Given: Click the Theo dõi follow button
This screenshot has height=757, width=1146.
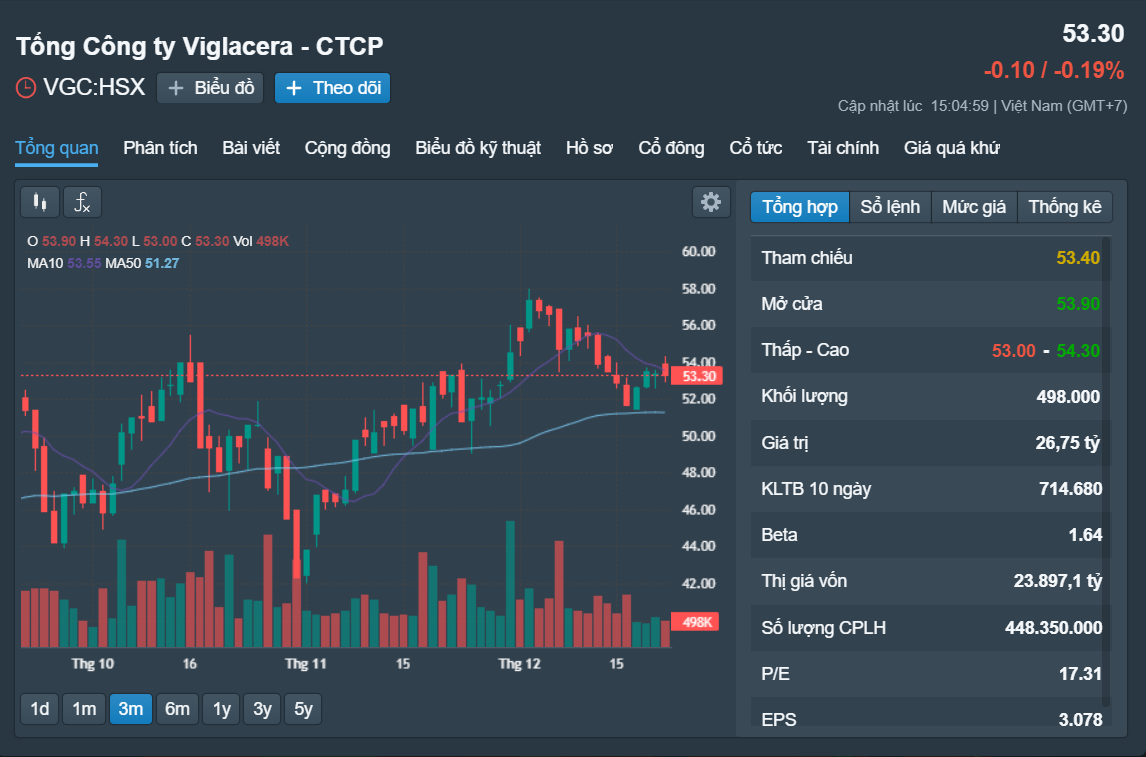Looking at the screenshot, I should (x=333, y=88).
